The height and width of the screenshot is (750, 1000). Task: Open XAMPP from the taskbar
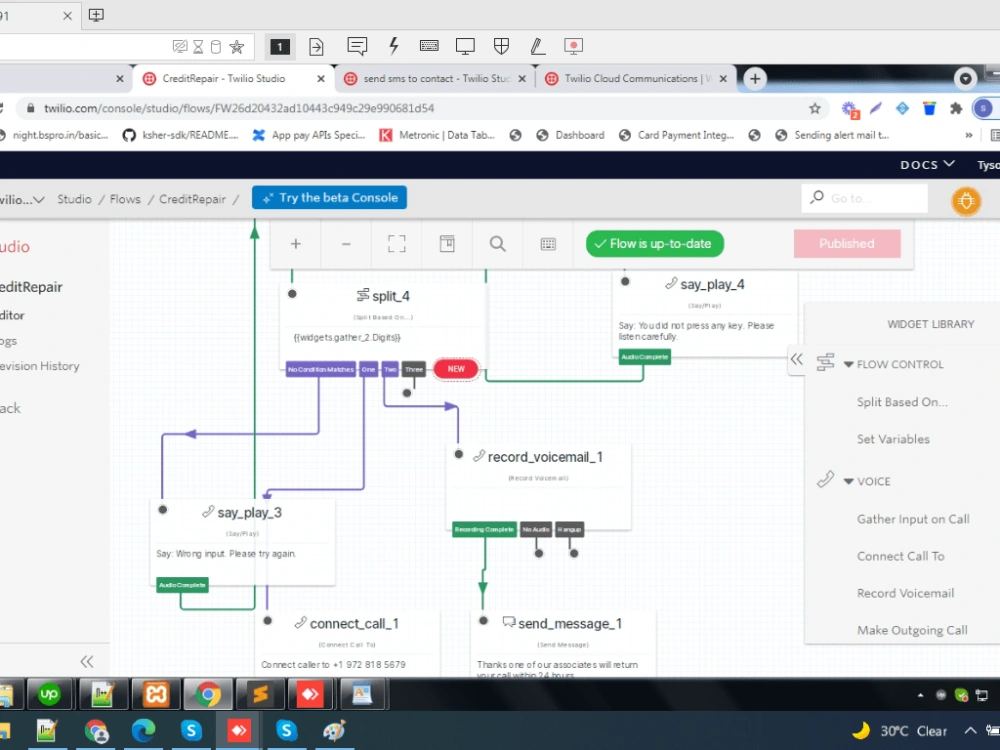pyautogui.click(x=155, y=694)
